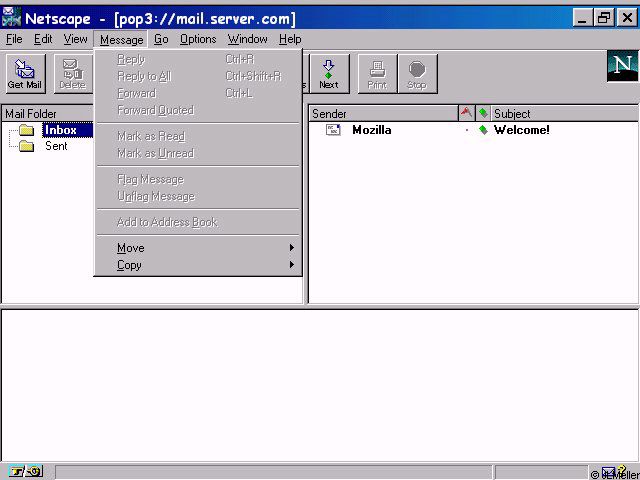Click the Print toolbar button

[x=377, y=74]
